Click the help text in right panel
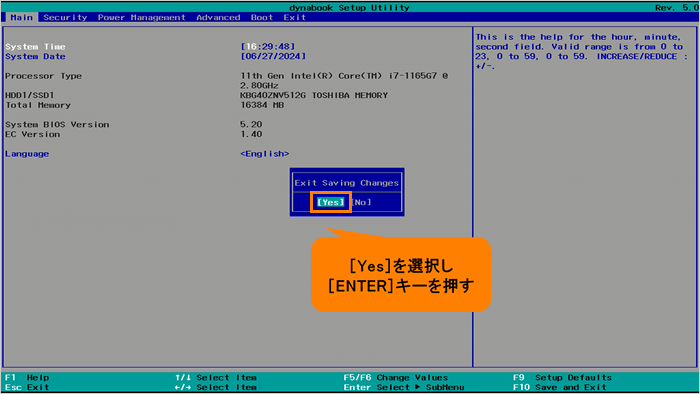Screen dimensions: 700x394 (582, 51)
